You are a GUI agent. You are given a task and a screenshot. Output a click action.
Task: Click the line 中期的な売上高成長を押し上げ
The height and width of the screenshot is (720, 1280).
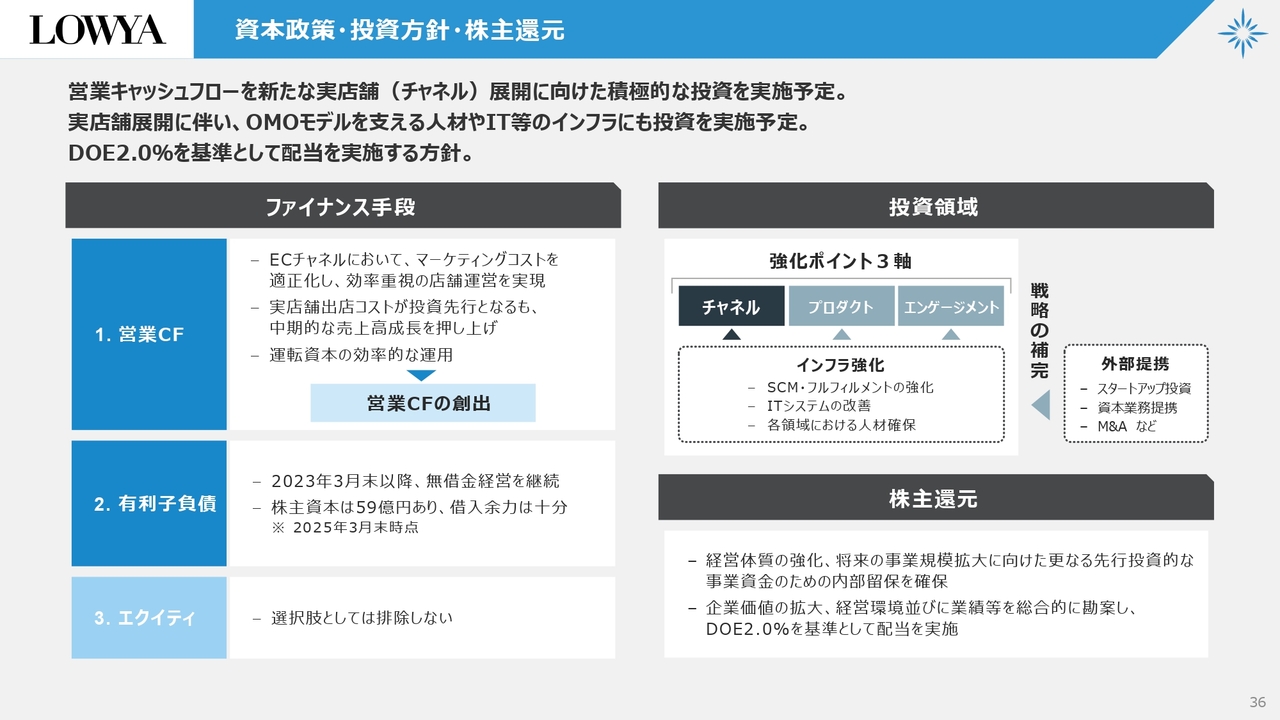383,328
